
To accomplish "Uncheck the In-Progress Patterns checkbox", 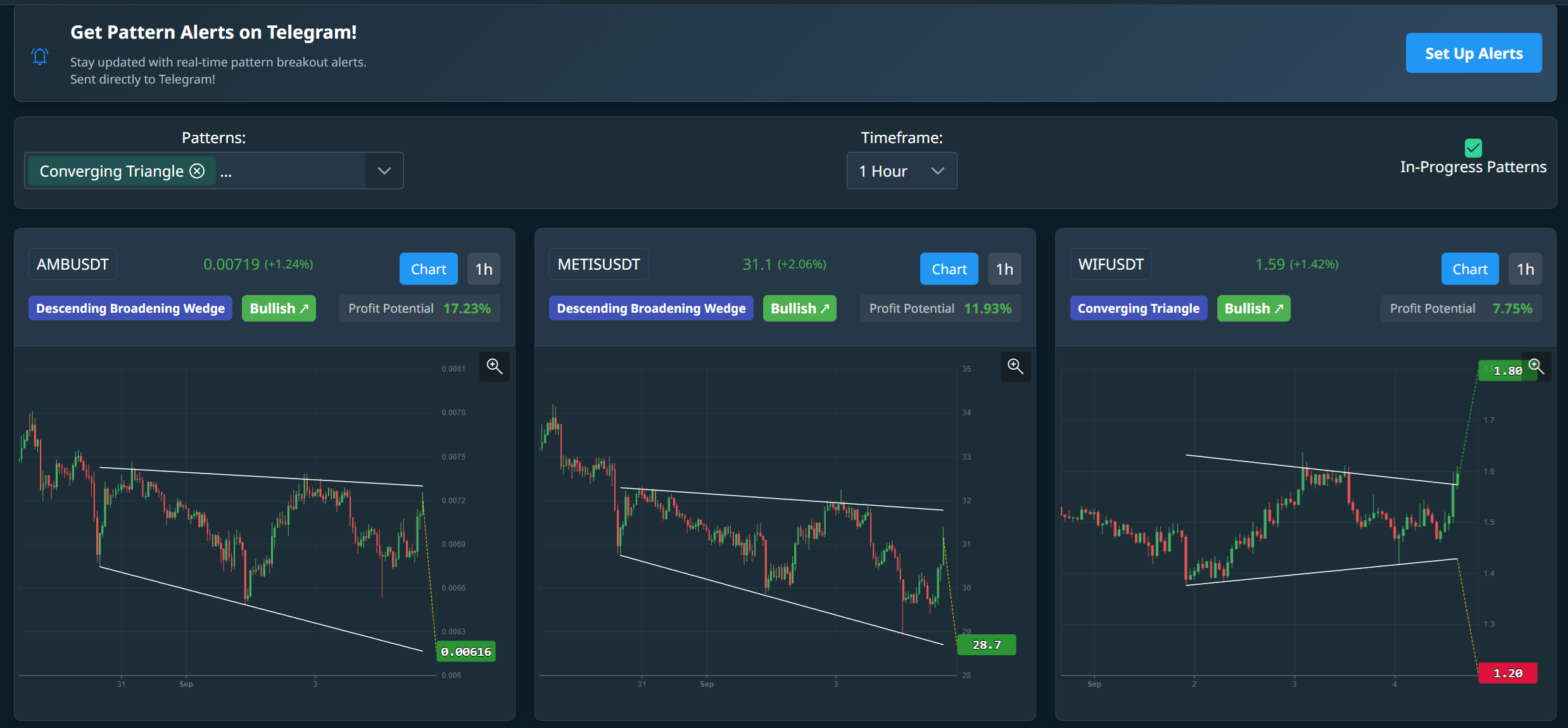I will 1474,149.
